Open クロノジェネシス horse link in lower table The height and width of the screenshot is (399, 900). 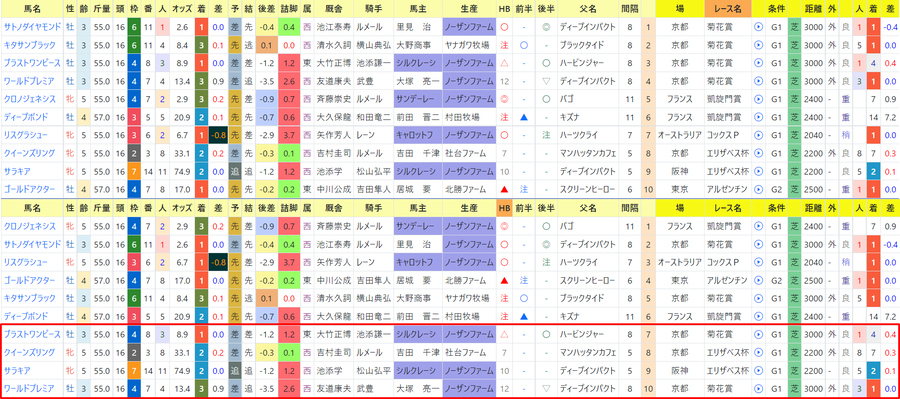click(29, 226)
